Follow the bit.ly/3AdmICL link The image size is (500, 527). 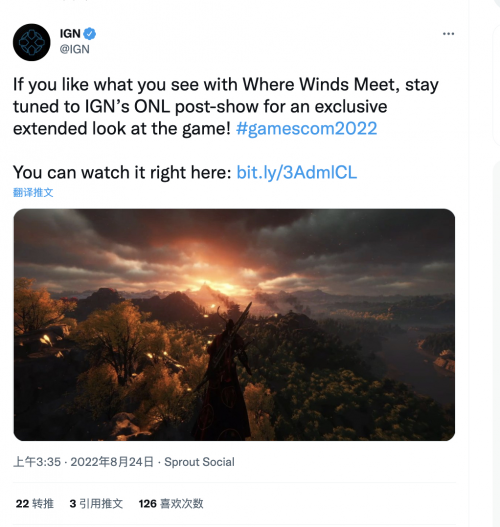(x=296, y=172)
